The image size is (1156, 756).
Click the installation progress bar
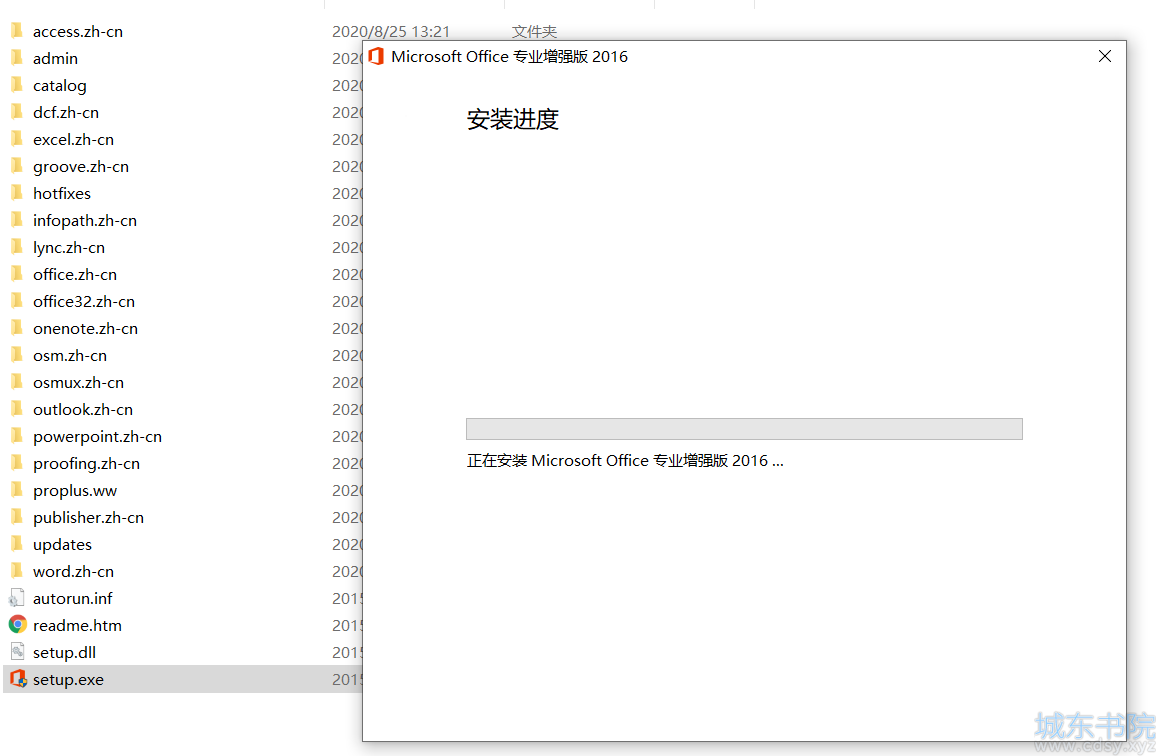coord(744,429)
